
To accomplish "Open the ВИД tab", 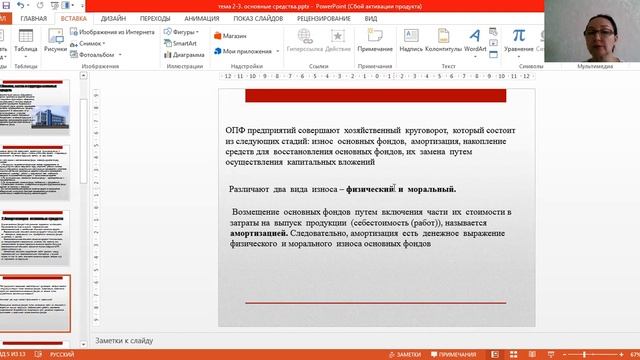I will [x=371, y=18].
